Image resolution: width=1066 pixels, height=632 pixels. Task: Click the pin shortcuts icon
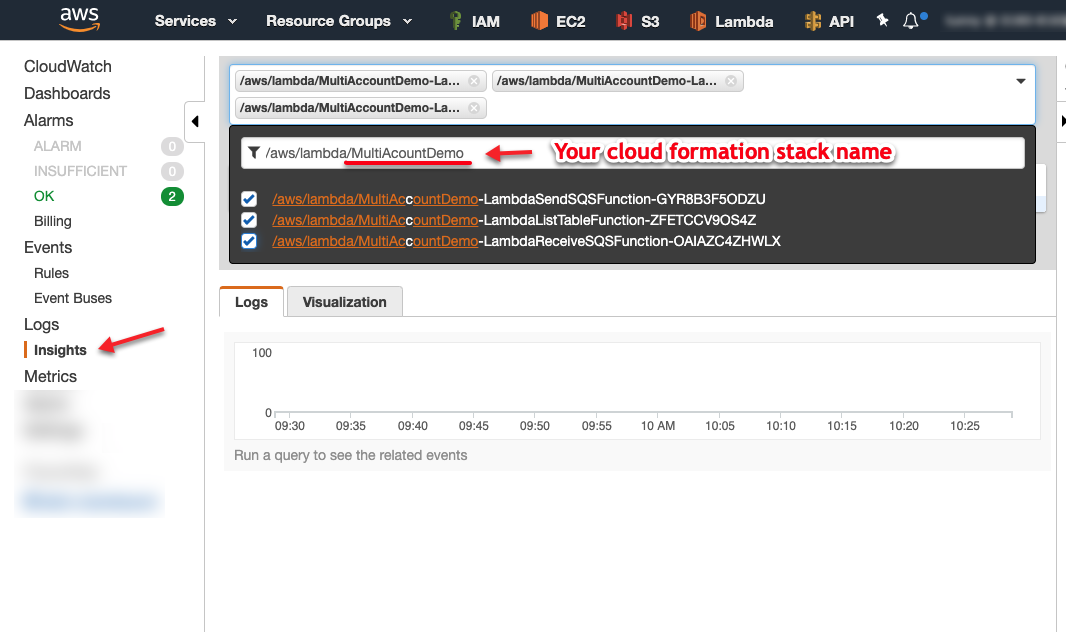[x=882, y=20]
